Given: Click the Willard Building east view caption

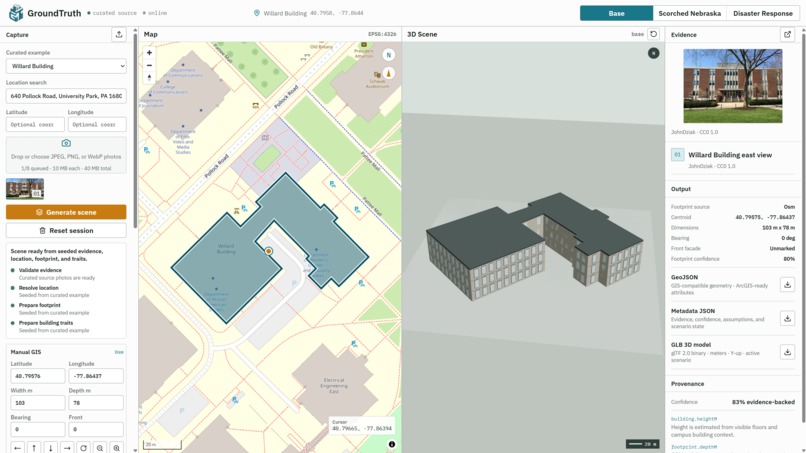Looking at the screenshot, I should click(x=730, y=155).
